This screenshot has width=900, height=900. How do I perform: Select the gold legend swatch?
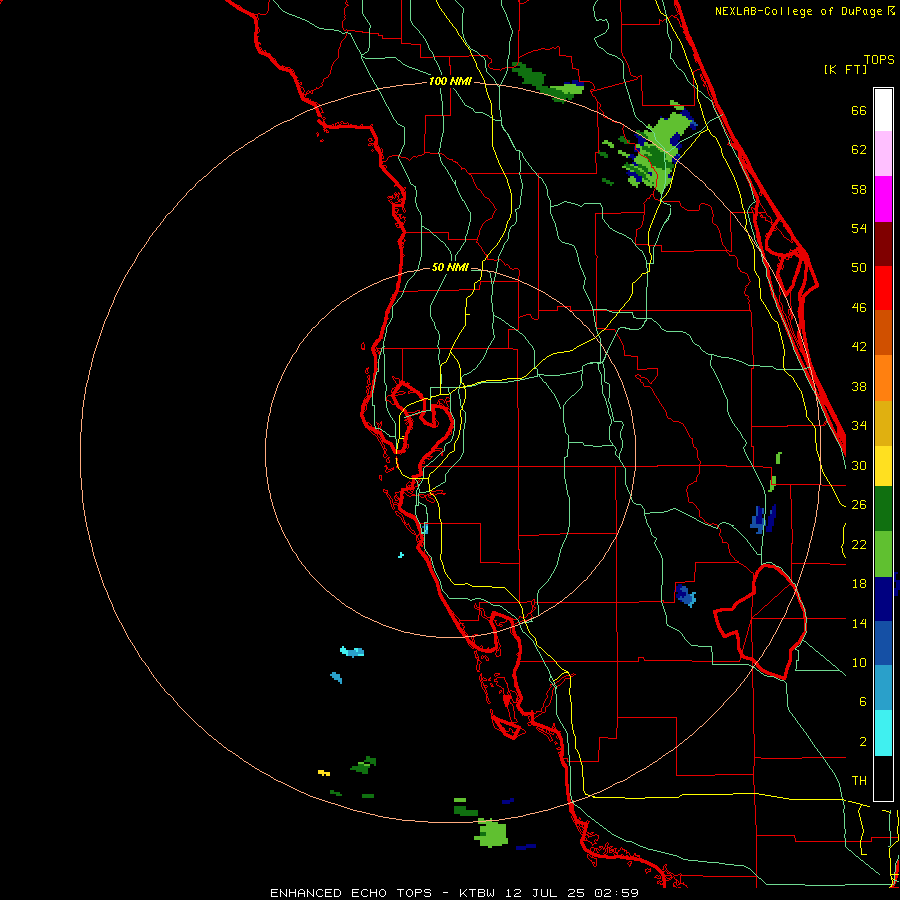pos(883,423)
